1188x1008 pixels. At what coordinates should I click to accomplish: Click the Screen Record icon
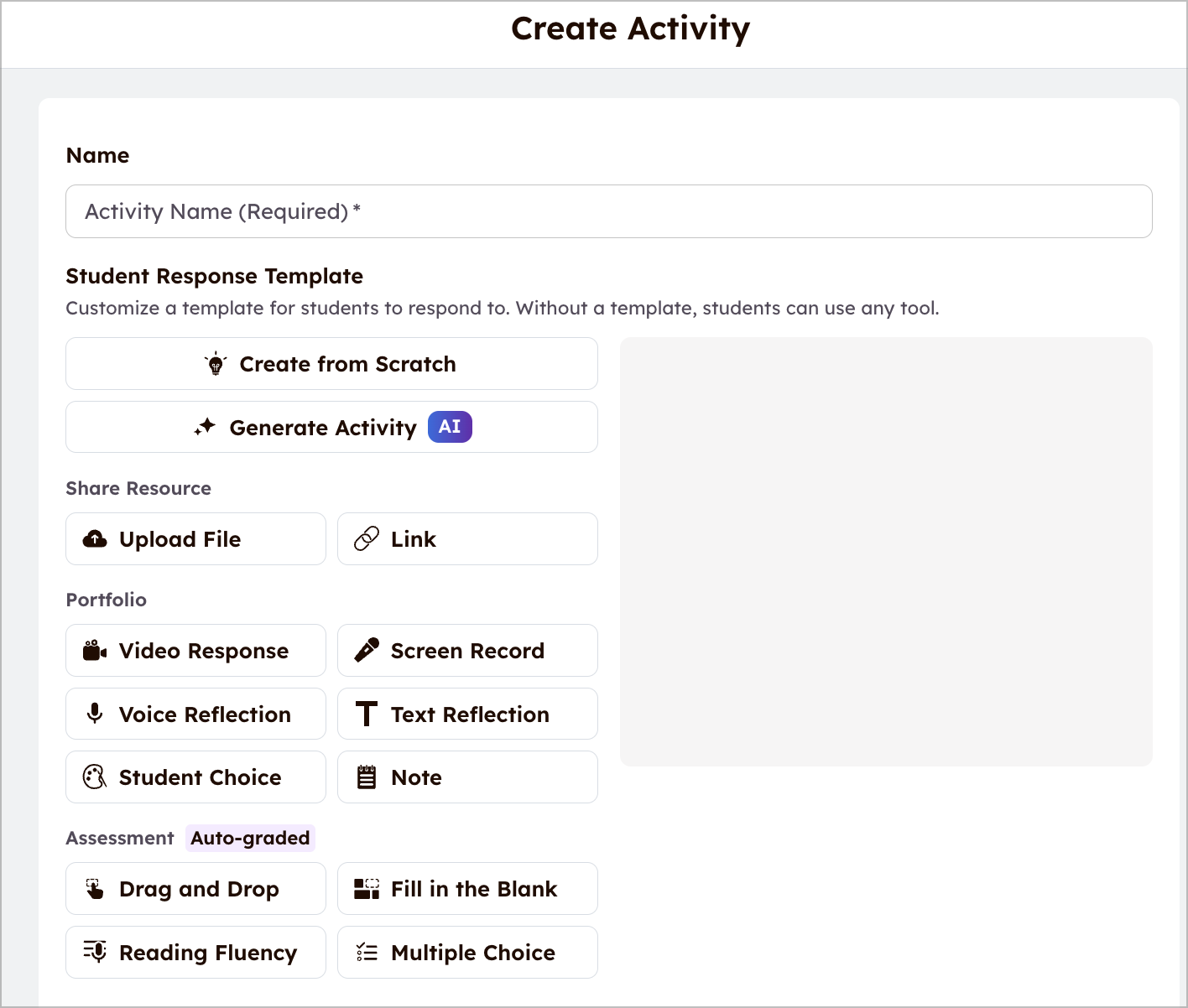tap(367, 651)
